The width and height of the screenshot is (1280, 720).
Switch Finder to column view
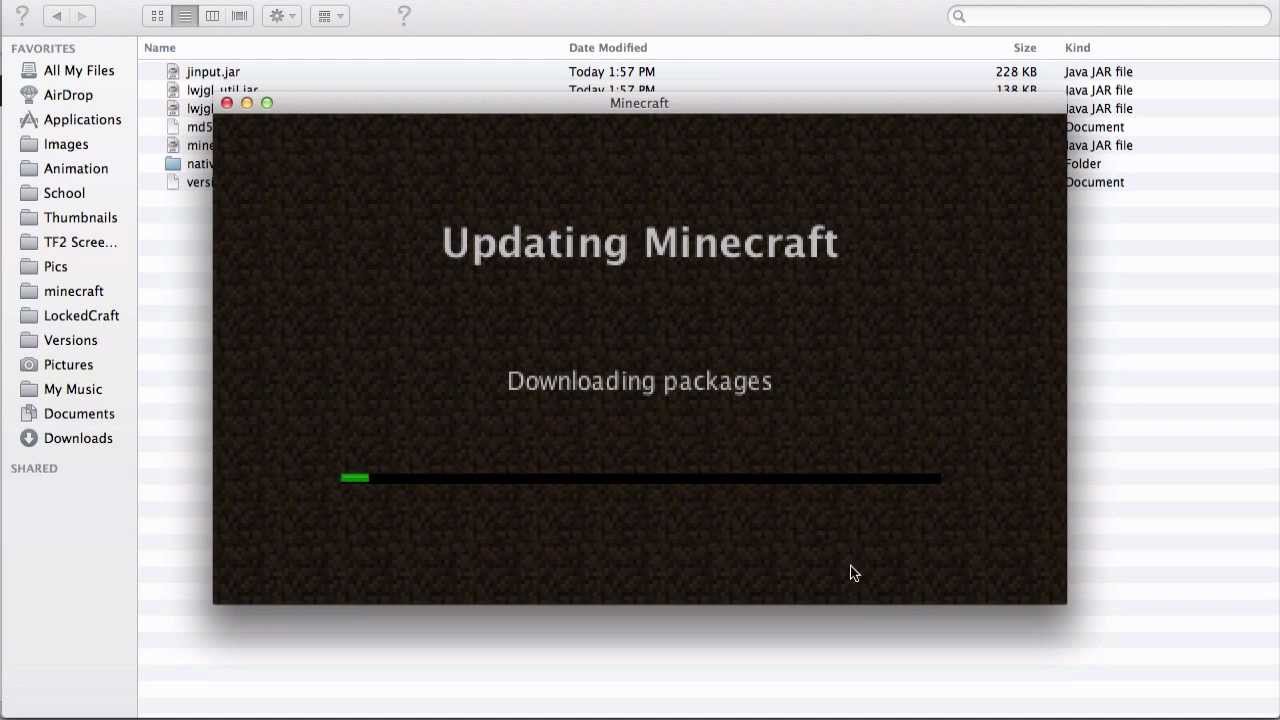pos(212,16)
